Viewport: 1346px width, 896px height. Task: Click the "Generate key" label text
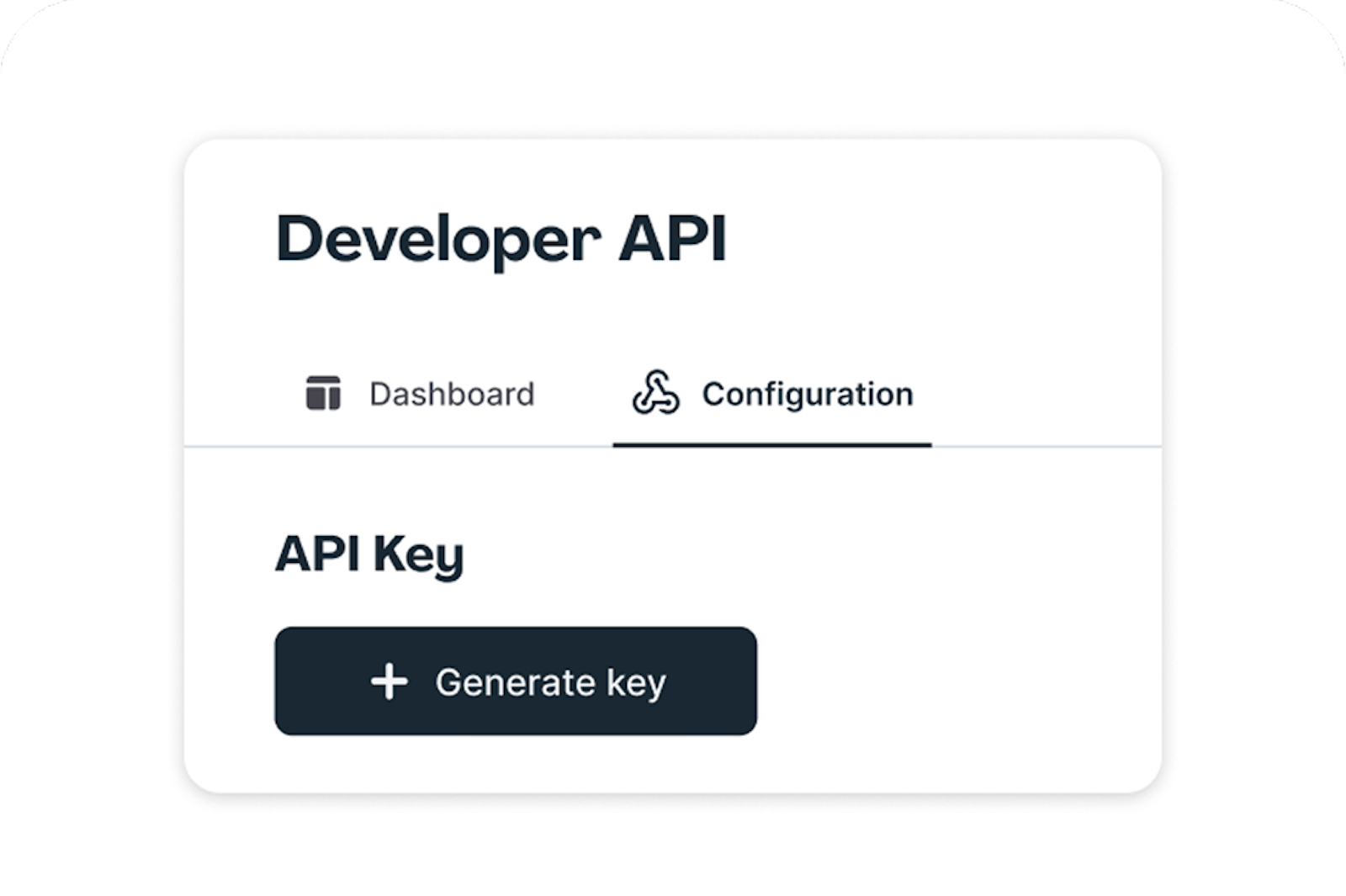pos(550,682)
